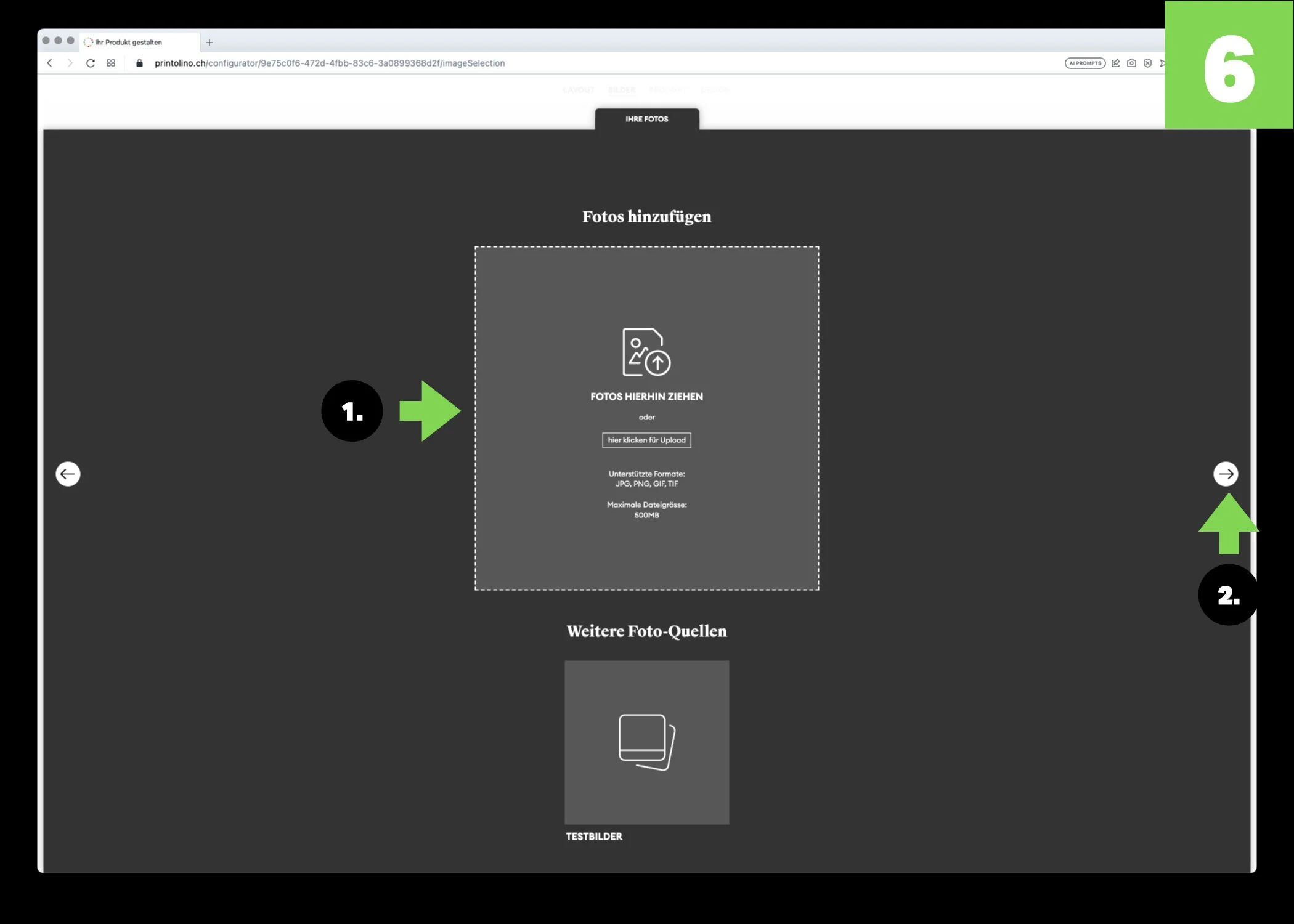
Task: Go to previous step with left arrow
Action: (x=68, y=474)
